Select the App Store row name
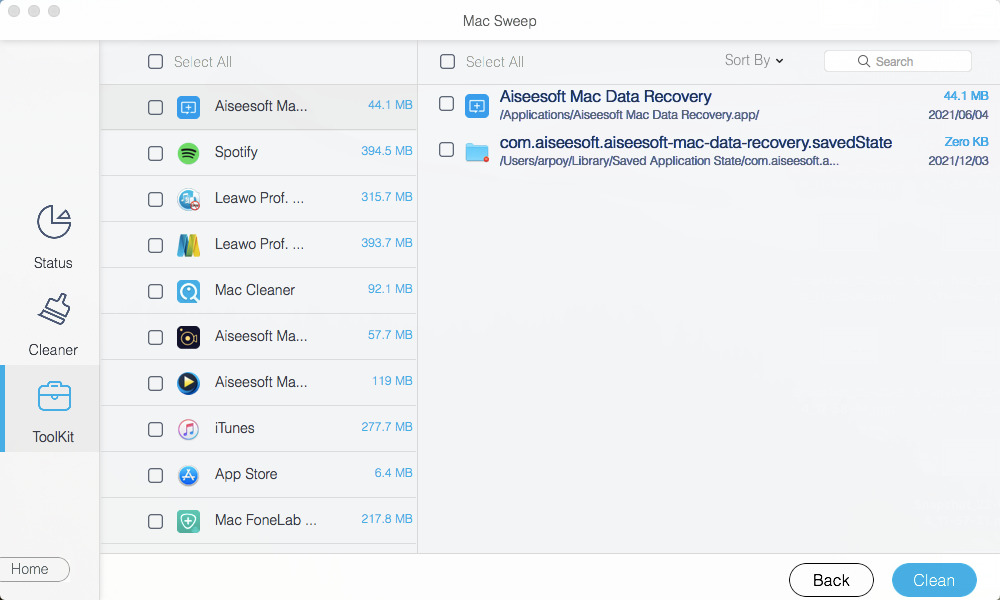Image resolution: width=1000 pixels, height=600 pixels. tap(246, 474)
